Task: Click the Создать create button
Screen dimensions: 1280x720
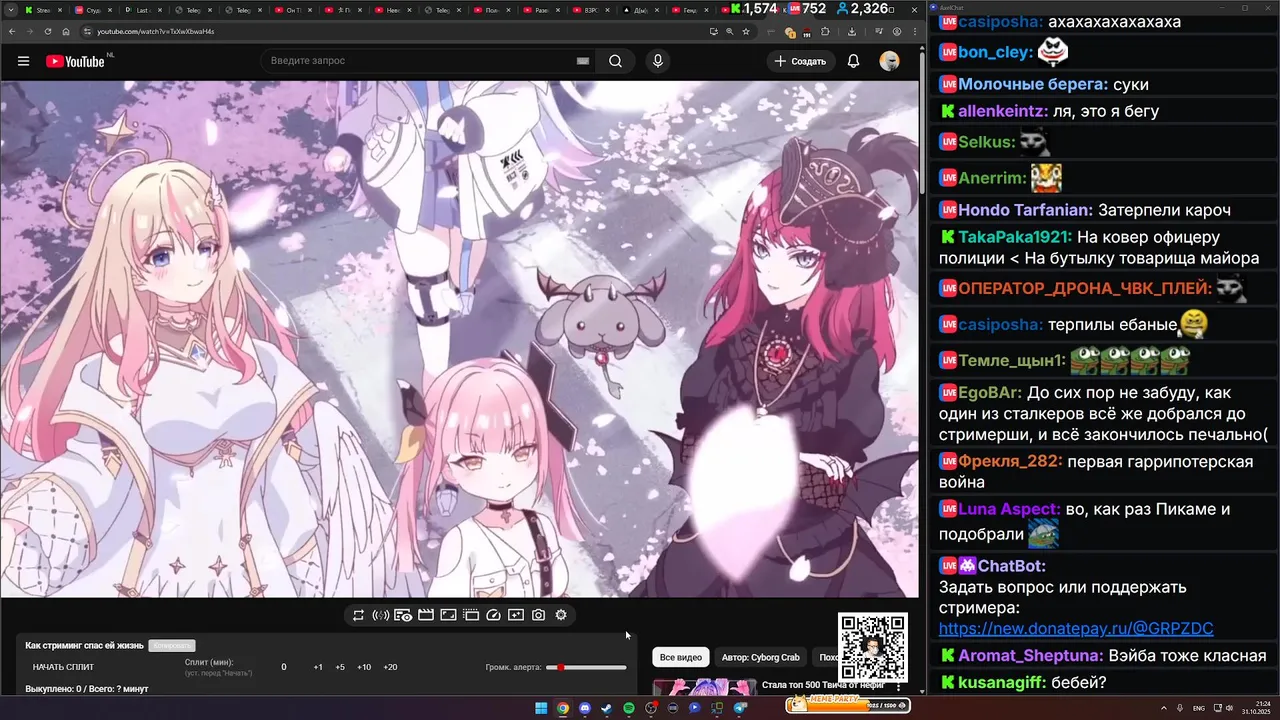Action: point(801,61)
